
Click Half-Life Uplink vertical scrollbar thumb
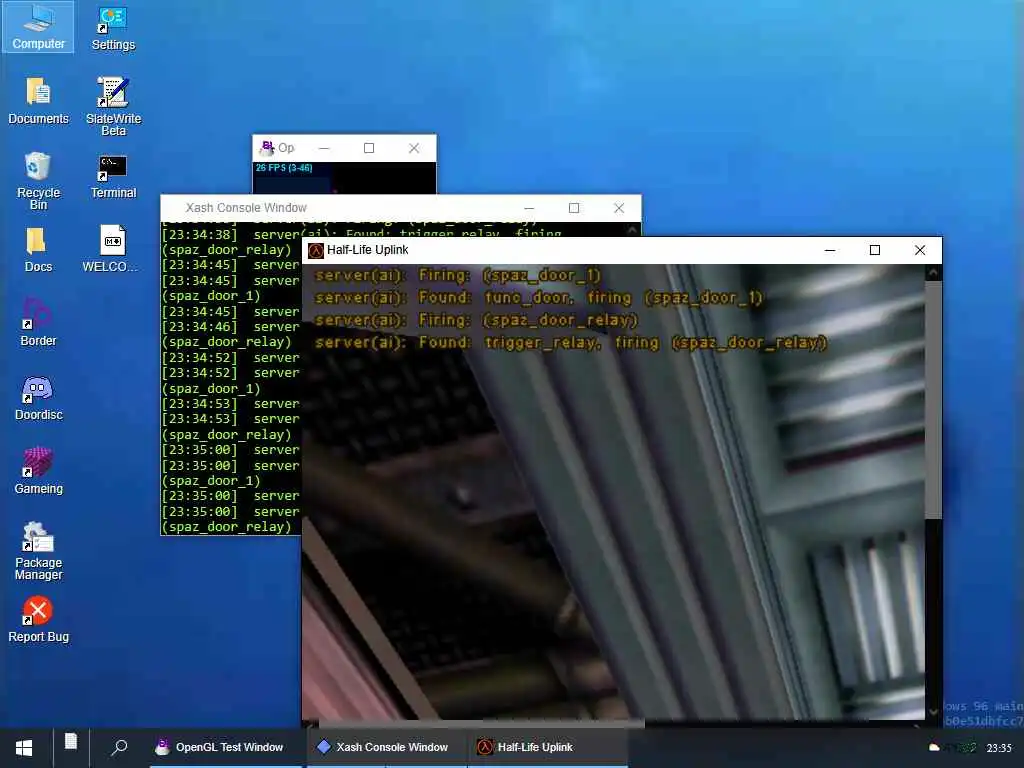[x=933, y=400]
